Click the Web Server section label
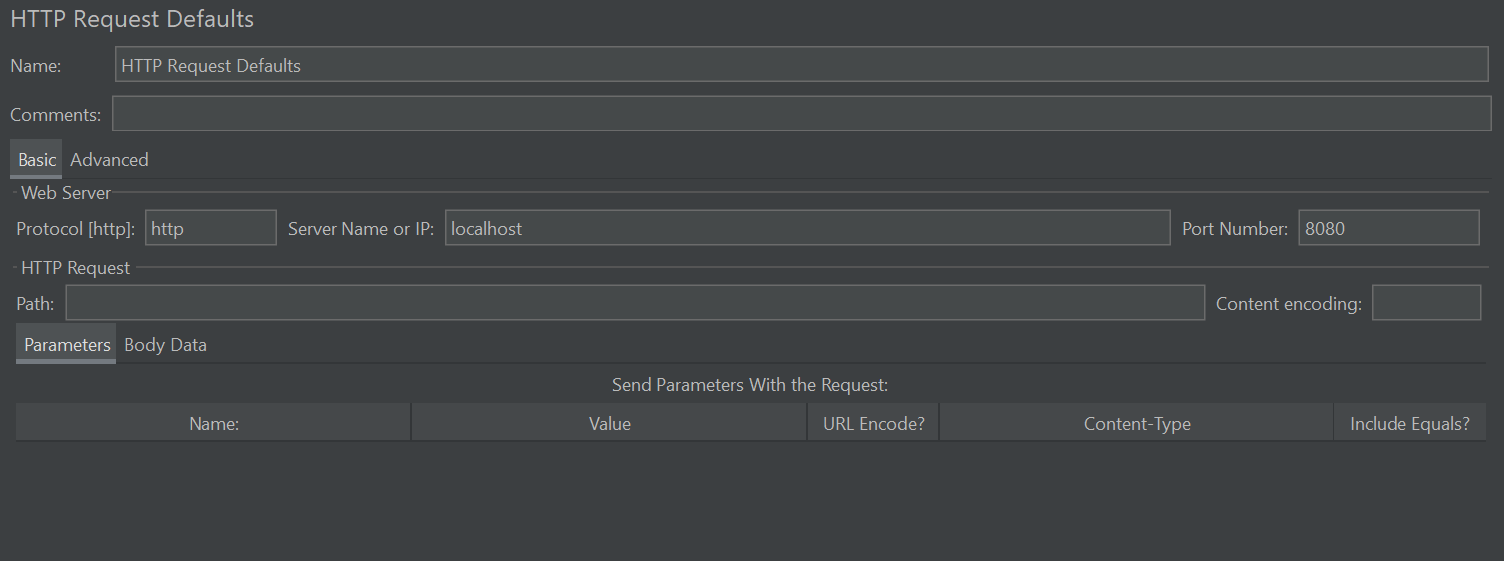 (66, 192)
